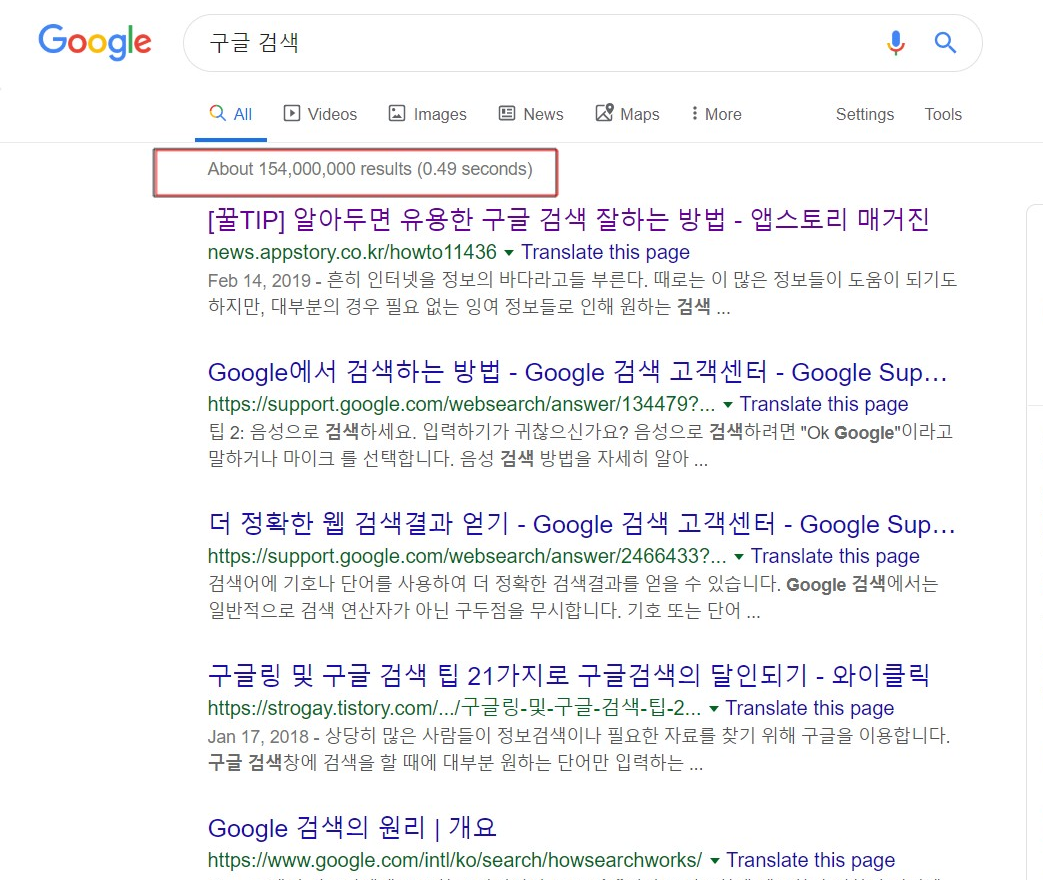
Task: Open Google 검색의 원리 | 개요 result
Action: pyautogui.click(x=352, y=828)
